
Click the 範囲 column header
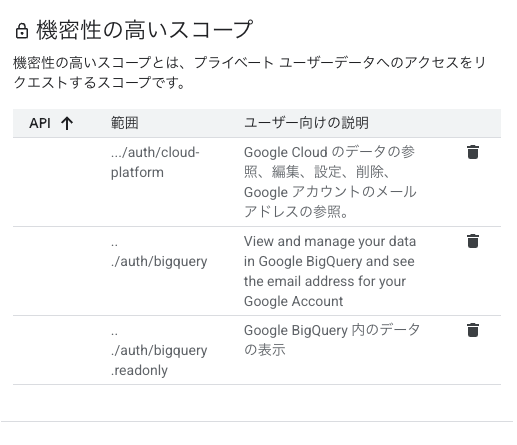coord(125,123)
